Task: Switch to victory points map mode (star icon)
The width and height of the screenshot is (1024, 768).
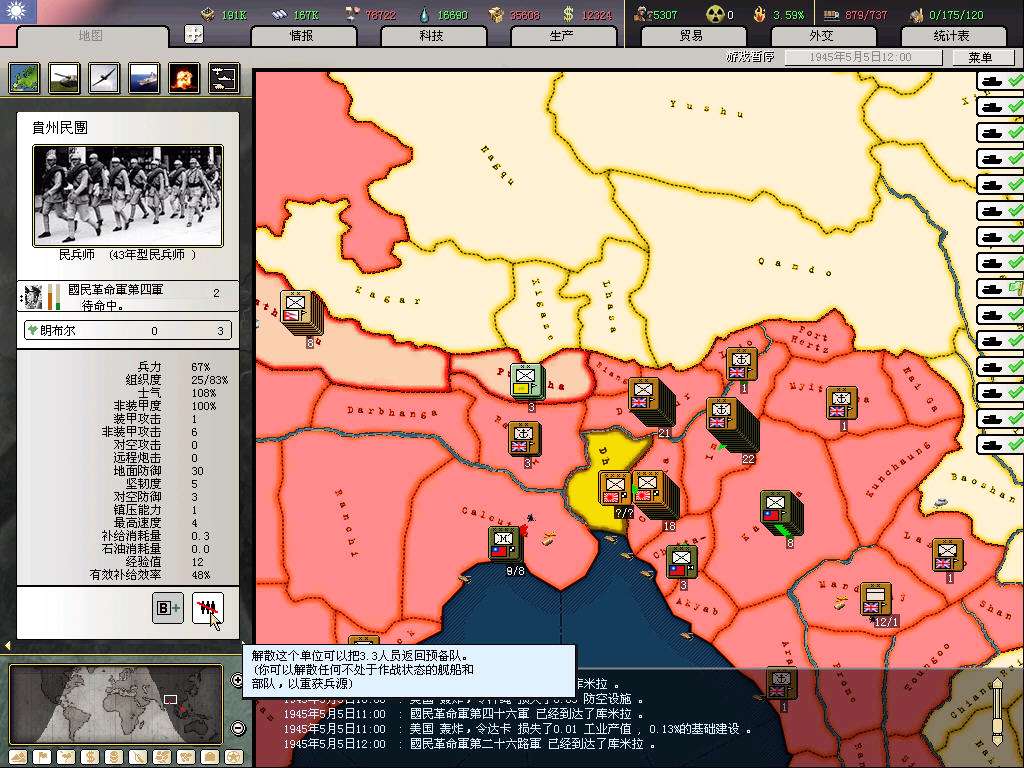Action: [234, 758]
